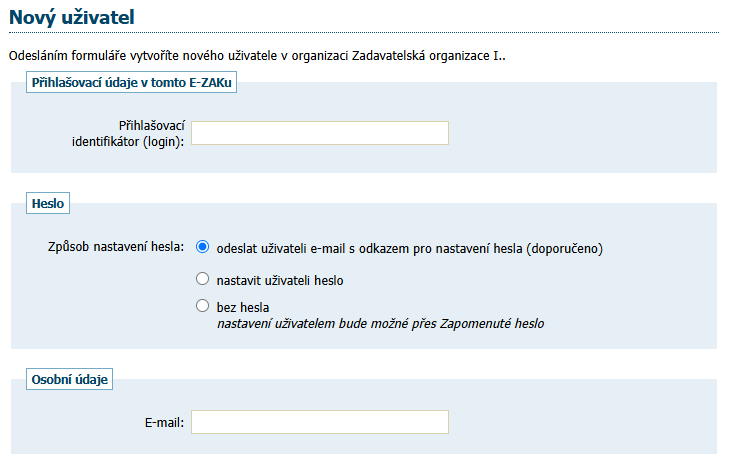Focus the E-mail text field
This screenshot has height=465, width=729.
tap(320, 422)
